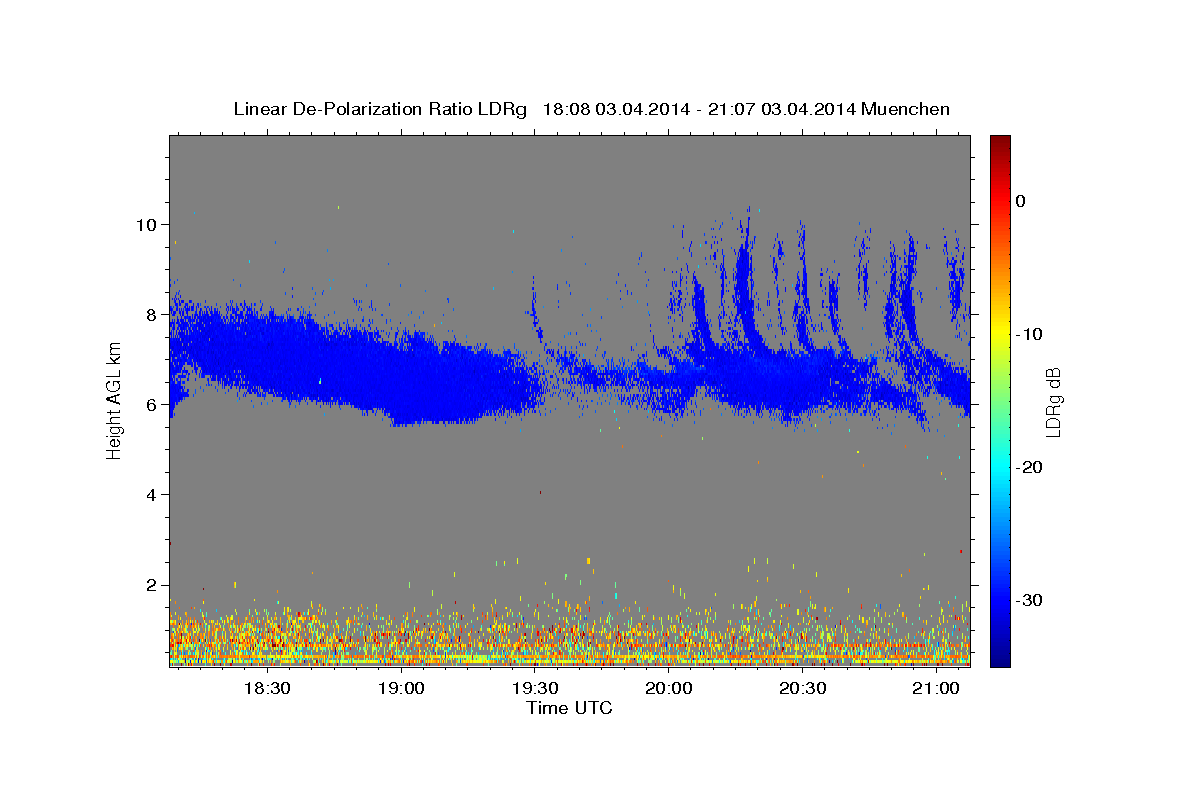1200x800 pixels.
Task: Click the 'Height AGL km' y-axis label
Action: pos(114,401)
